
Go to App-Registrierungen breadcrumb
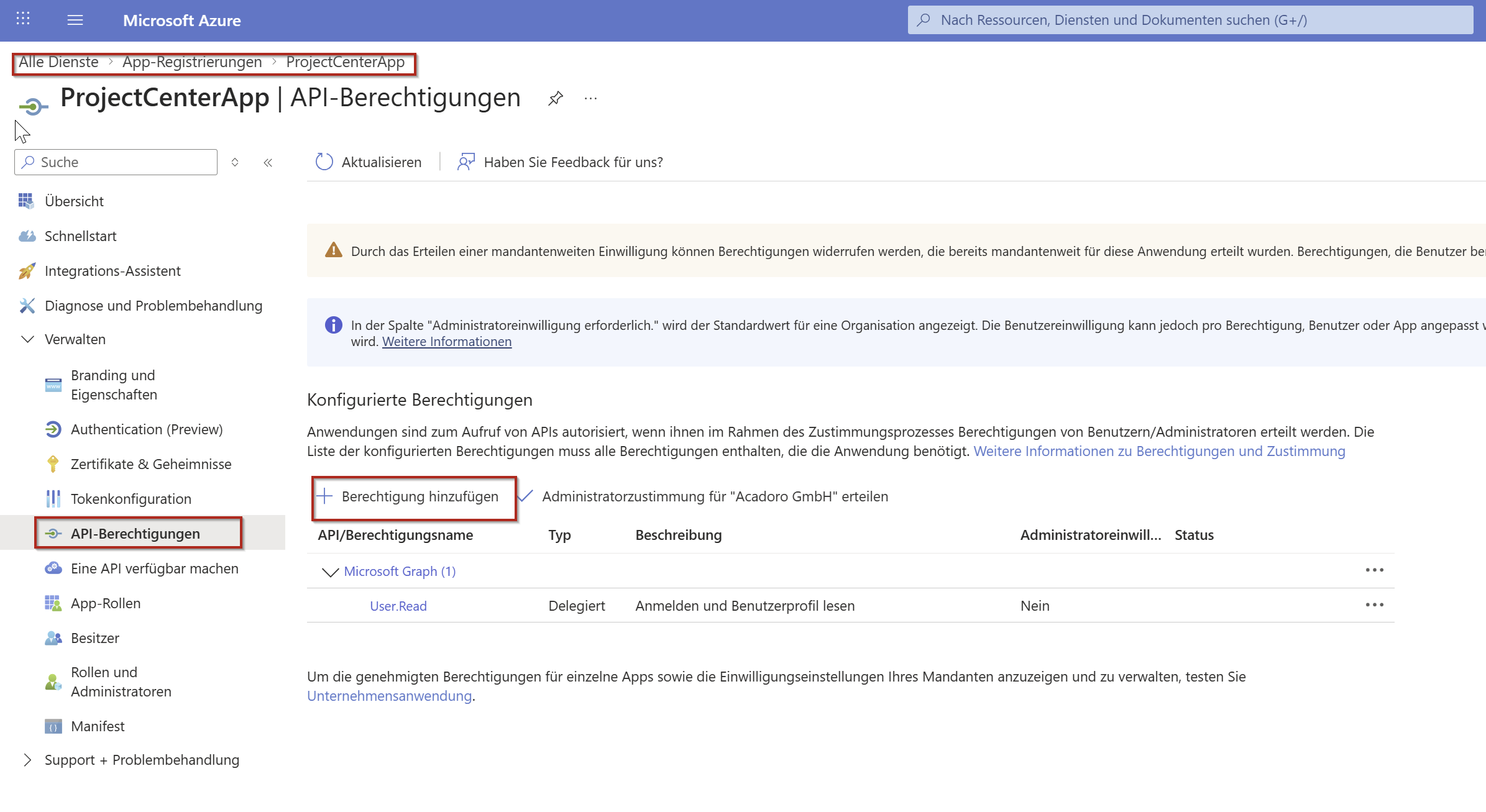tap(192, 62)
